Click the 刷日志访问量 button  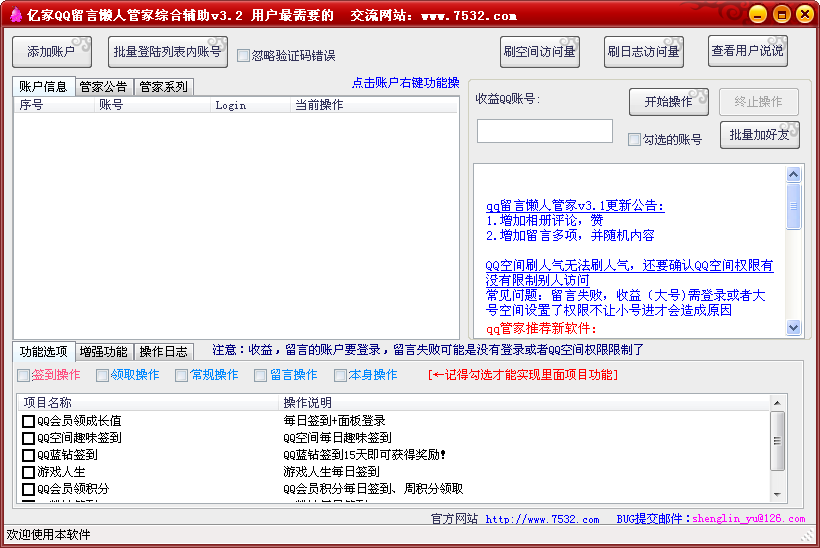[x=644, y=52]
